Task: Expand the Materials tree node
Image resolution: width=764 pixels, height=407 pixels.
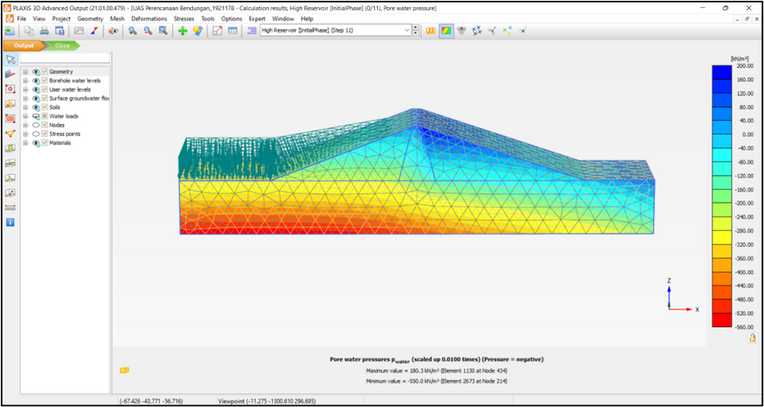Action: point(25,143)
